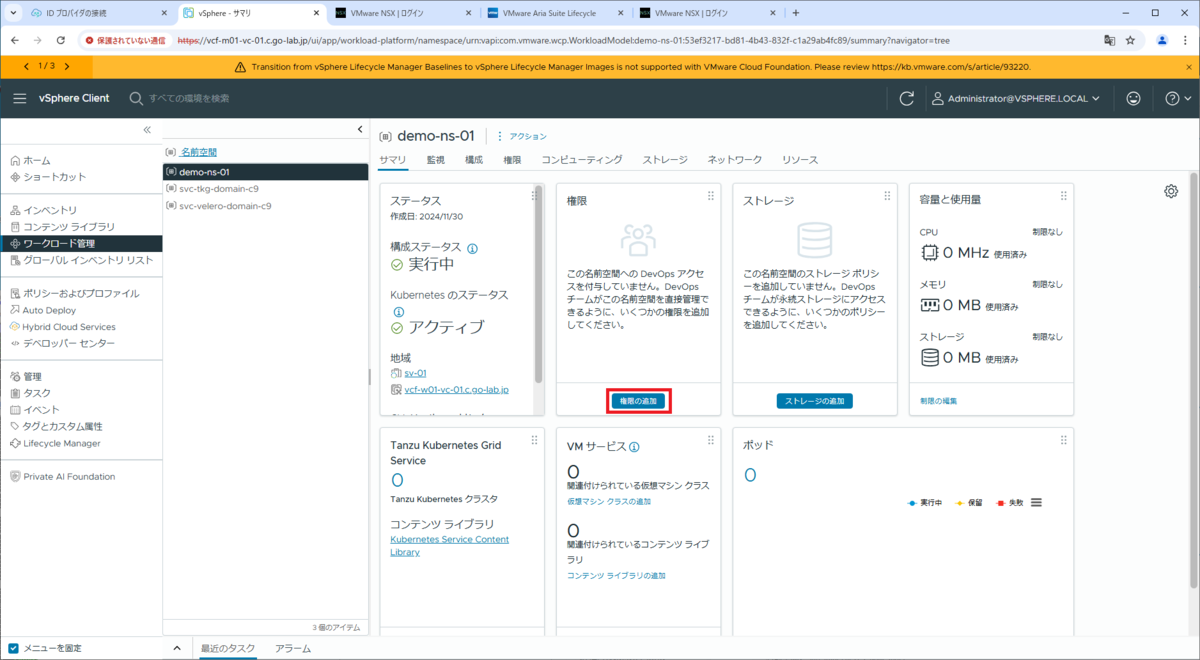Screen dimensions: 1200x660
Task: Switch to the コンピューティング tab
Action: 582,160
